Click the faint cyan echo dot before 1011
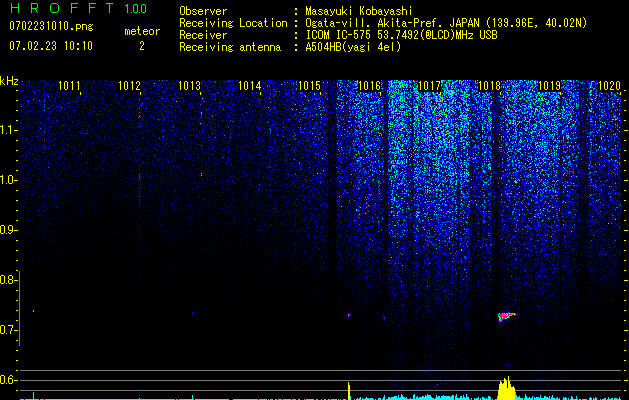Viewport: 629px width, 400px height. tap(33, 311)
